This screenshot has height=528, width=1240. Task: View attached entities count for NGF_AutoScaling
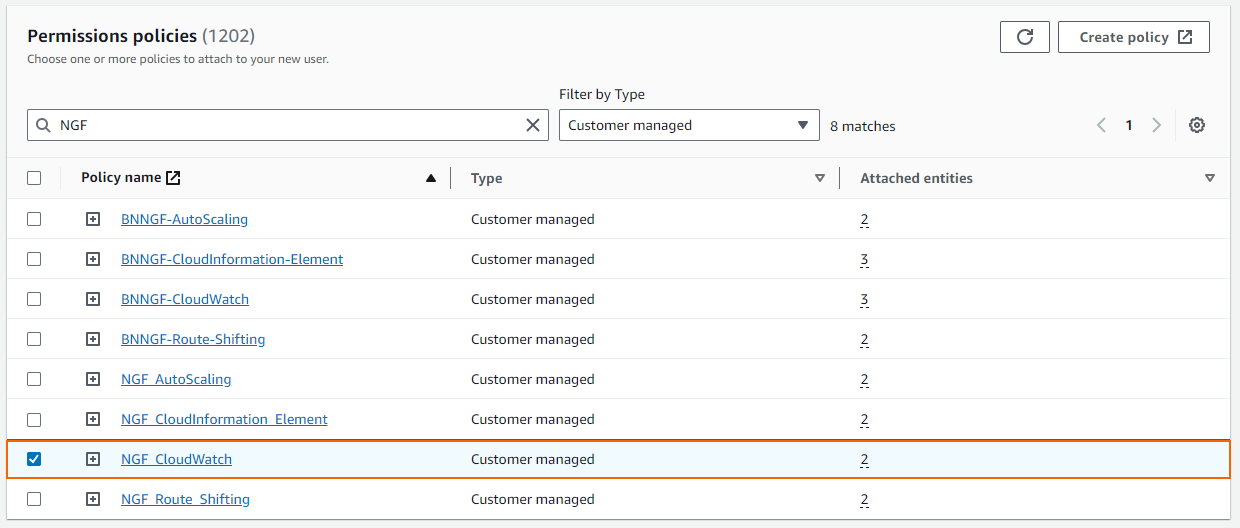[x=864, y=379]
